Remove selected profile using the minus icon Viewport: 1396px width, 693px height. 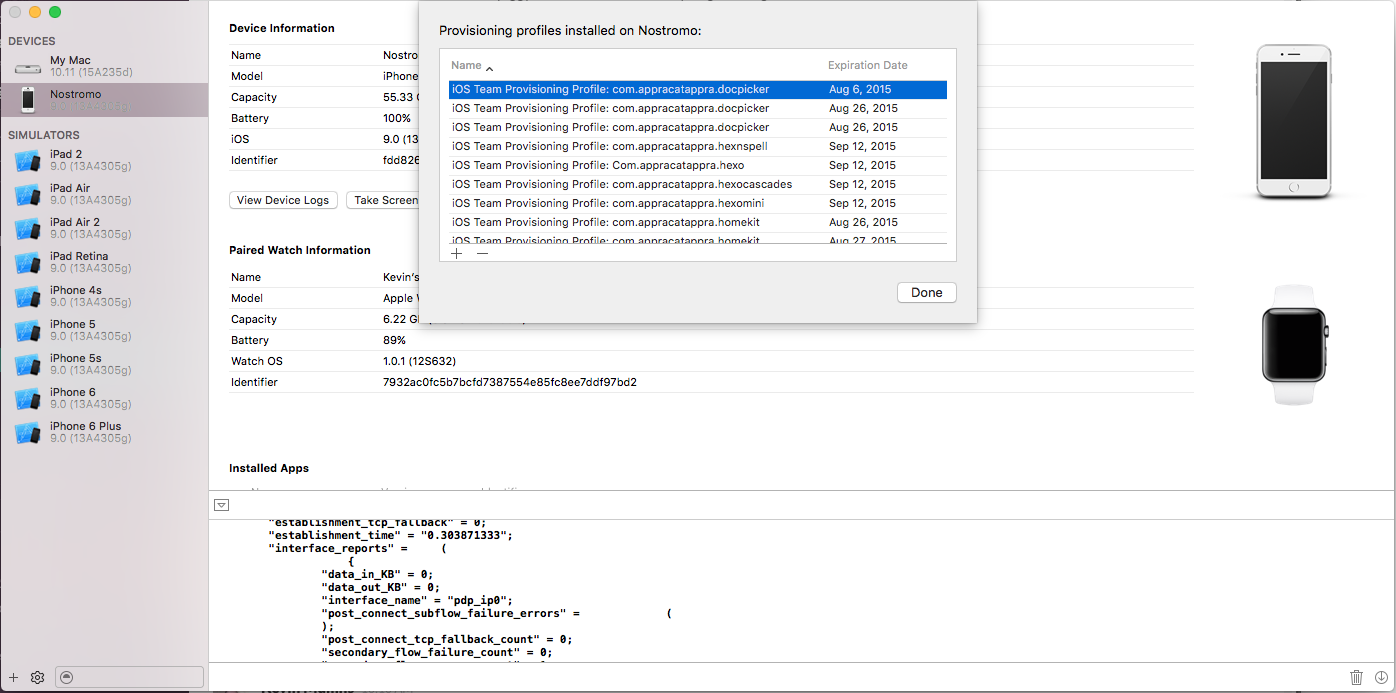482,254
